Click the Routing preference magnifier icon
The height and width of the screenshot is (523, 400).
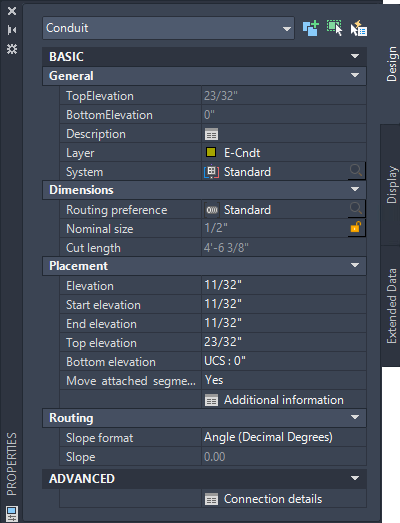pos(356,209)
